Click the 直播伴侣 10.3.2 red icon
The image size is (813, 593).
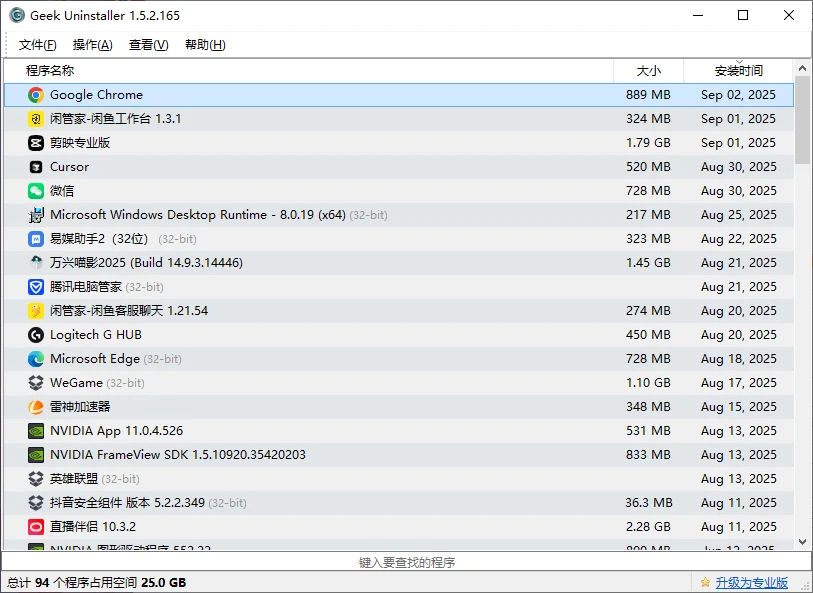pos(36,527)
